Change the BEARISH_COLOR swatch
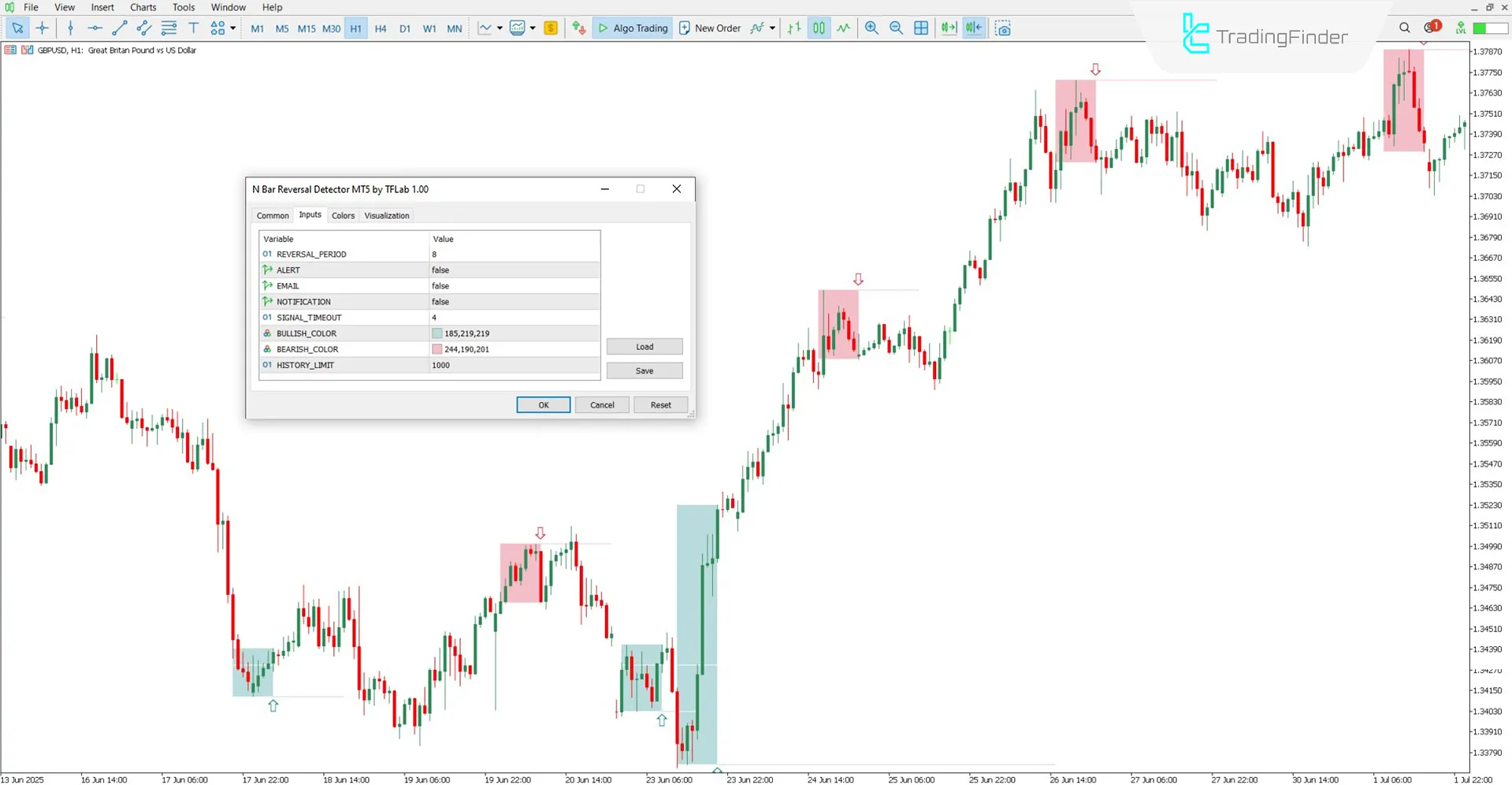 tap(437, 348)
